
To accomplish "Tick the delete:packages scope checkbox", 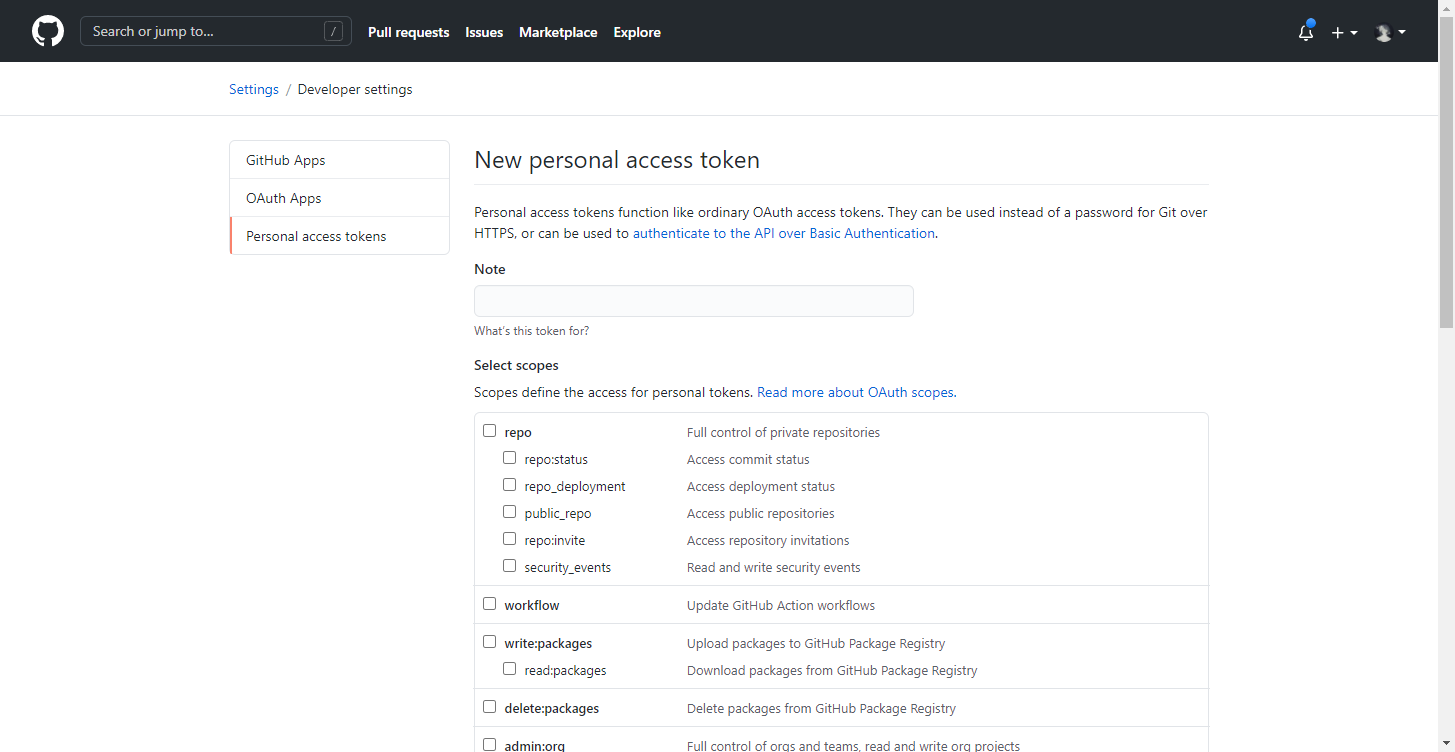I will pos(490,707).
